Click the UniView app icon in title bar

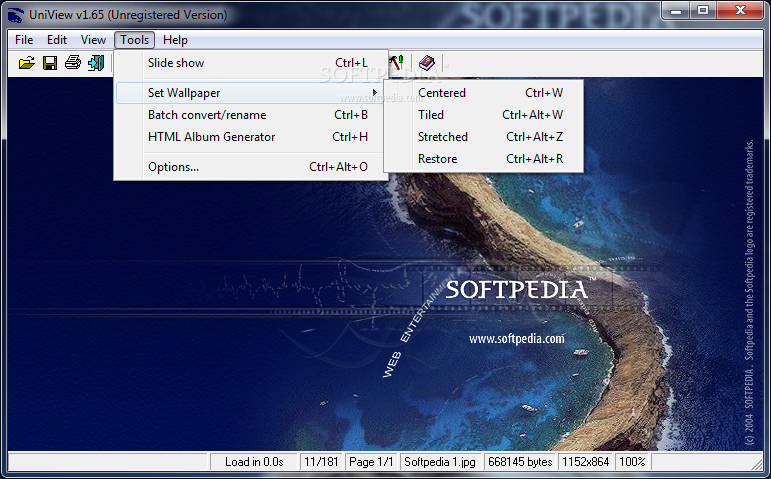tap(16, 15)
